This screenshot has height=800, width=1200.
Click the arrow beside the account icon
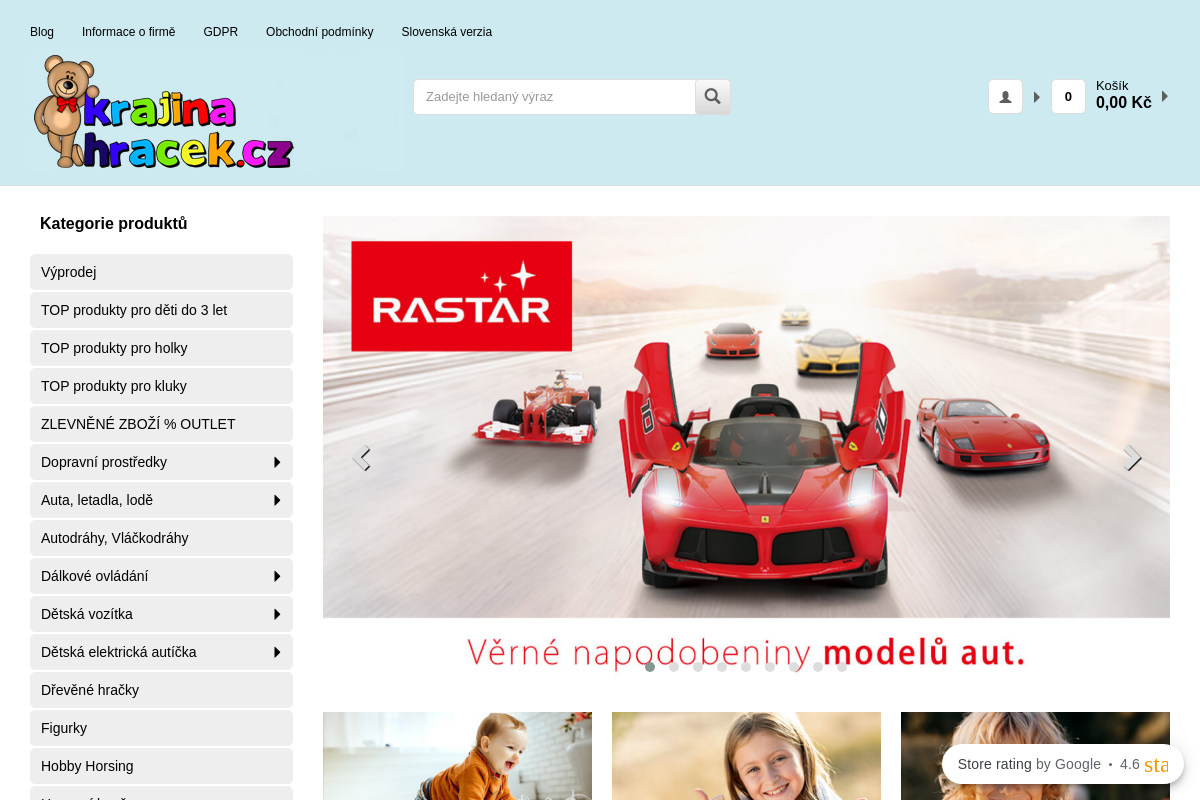[1037, 97]
